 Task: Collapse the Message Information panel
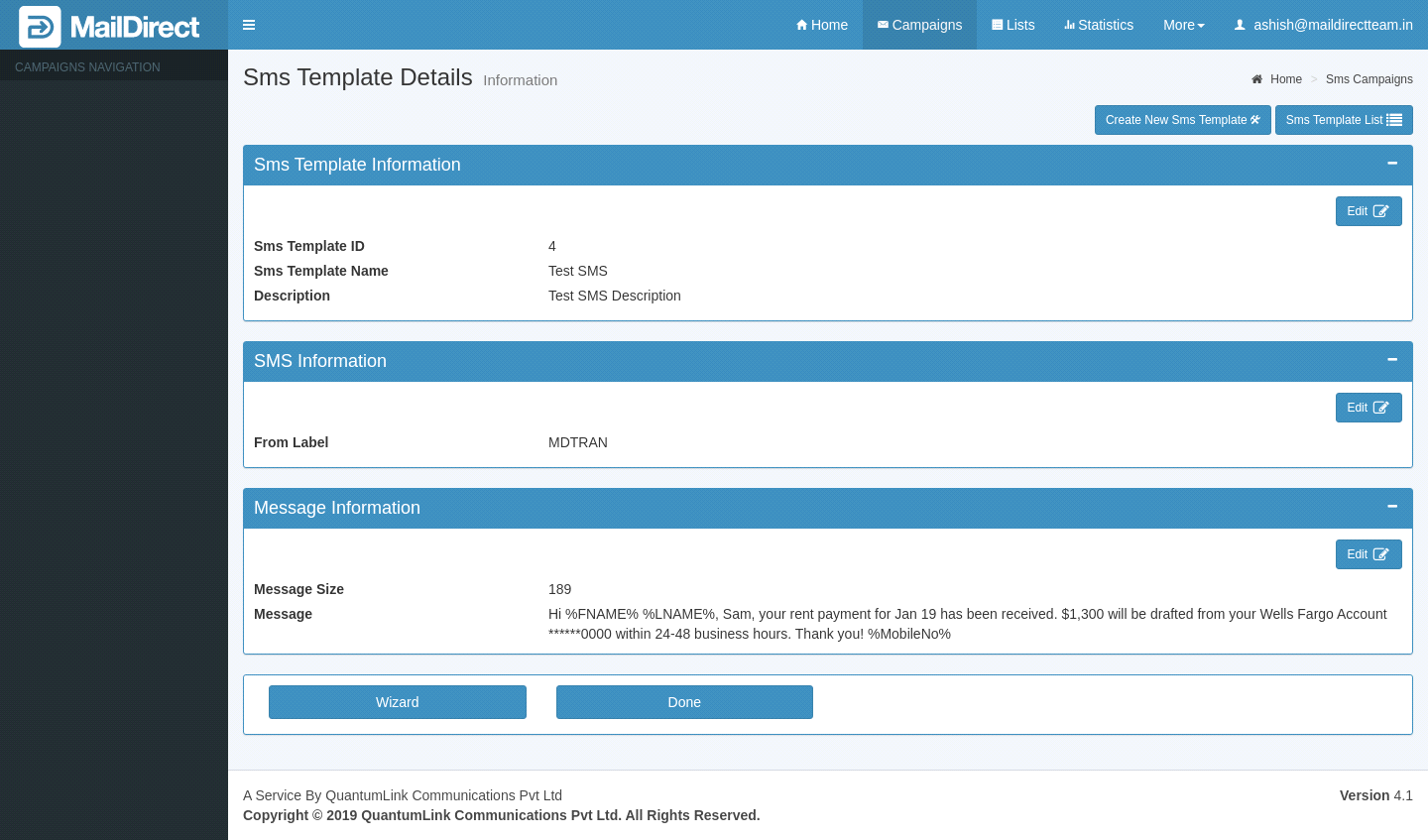pyautogui.click(x=1391, y=507)
